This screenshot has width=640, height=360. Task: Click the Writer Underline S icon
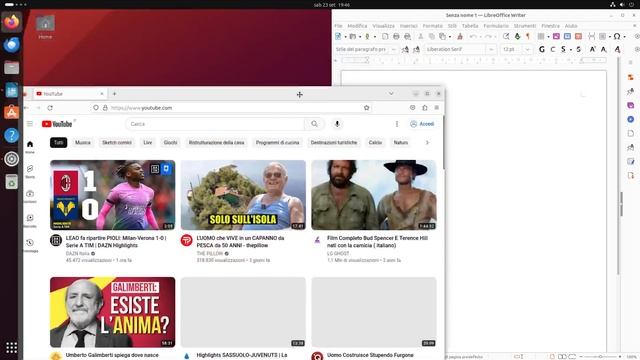[x=563, y=49]
